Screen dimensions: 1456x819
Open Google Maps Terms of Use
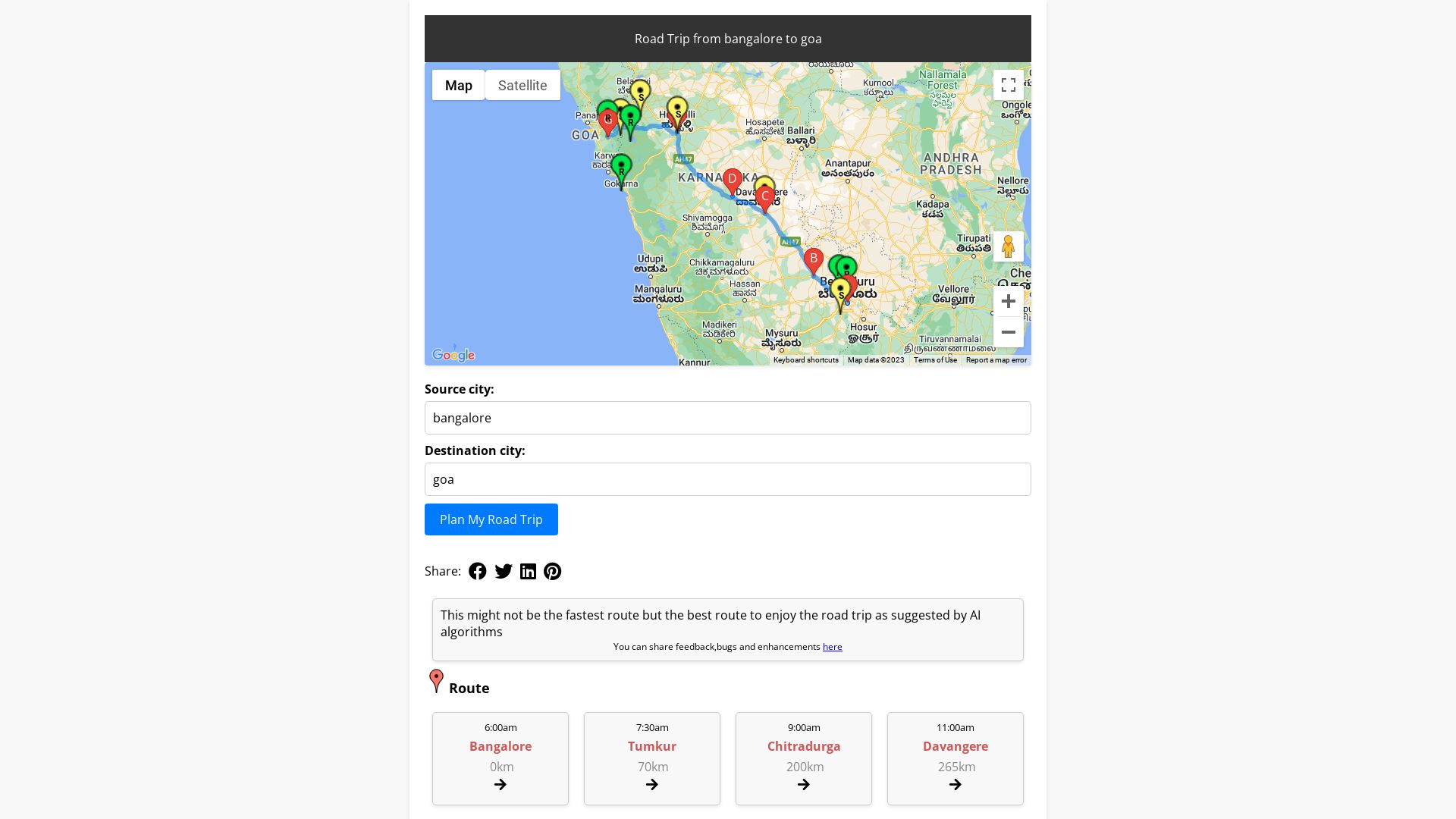pyautogui.click(x=935, y=360)
